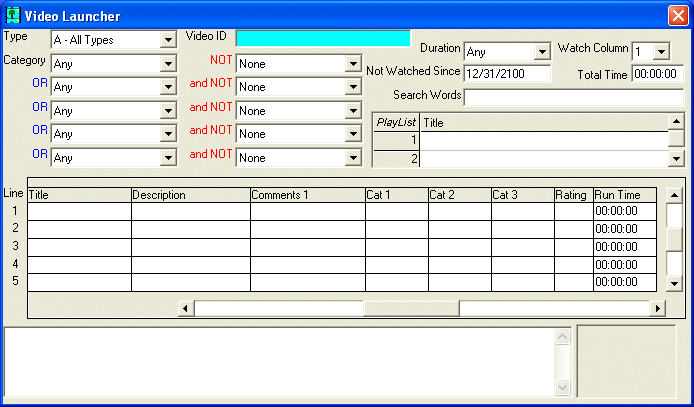Click the Not Watched Since date field

tap(507, 73)
